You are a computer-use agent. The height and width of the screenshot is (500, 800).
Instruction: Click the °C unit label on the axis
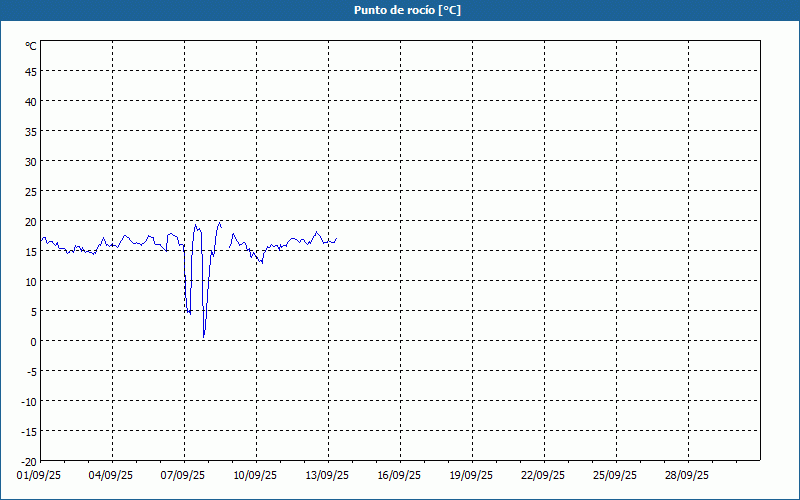(31, 46)
